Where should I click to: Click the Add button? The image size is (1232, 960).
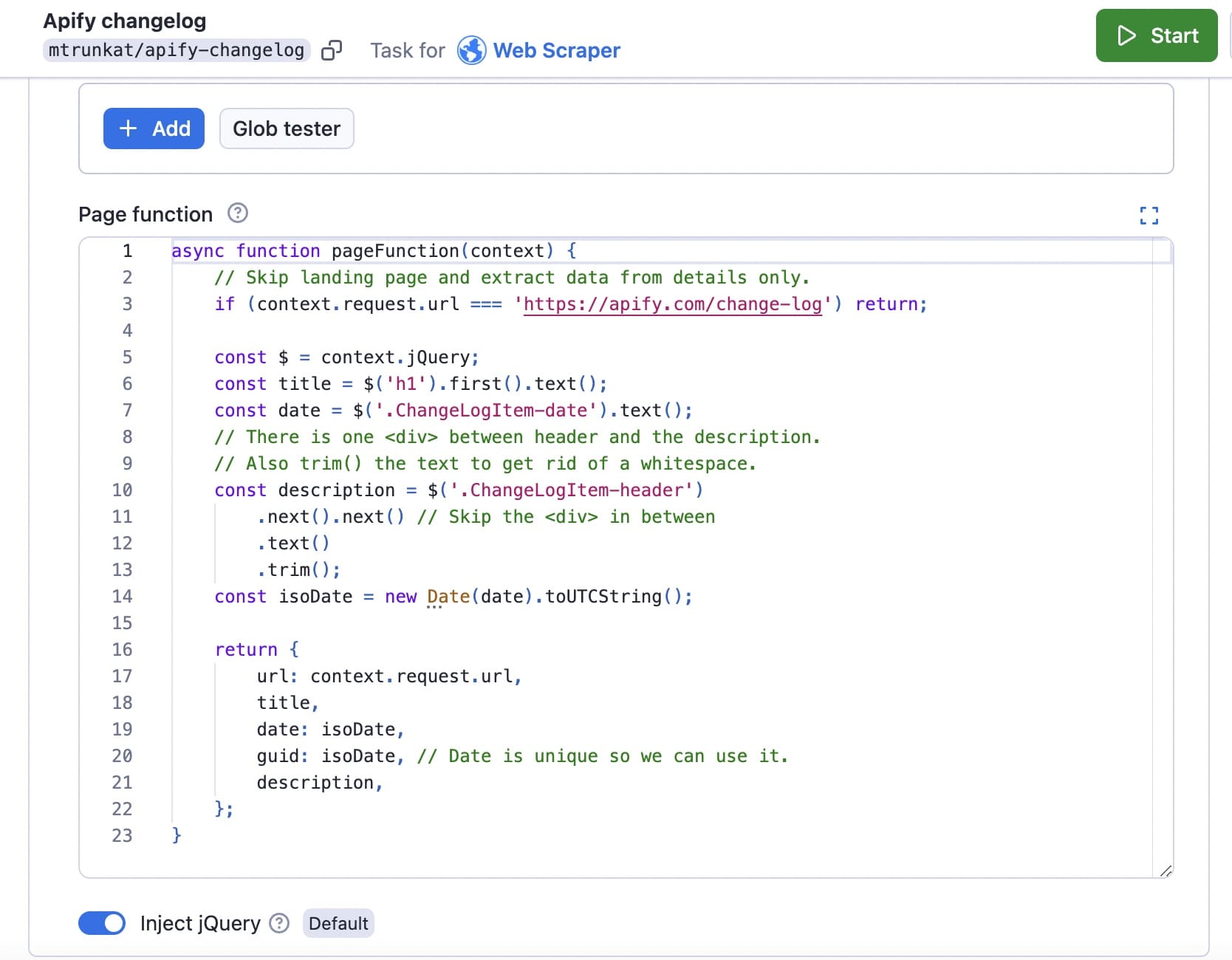153,128
